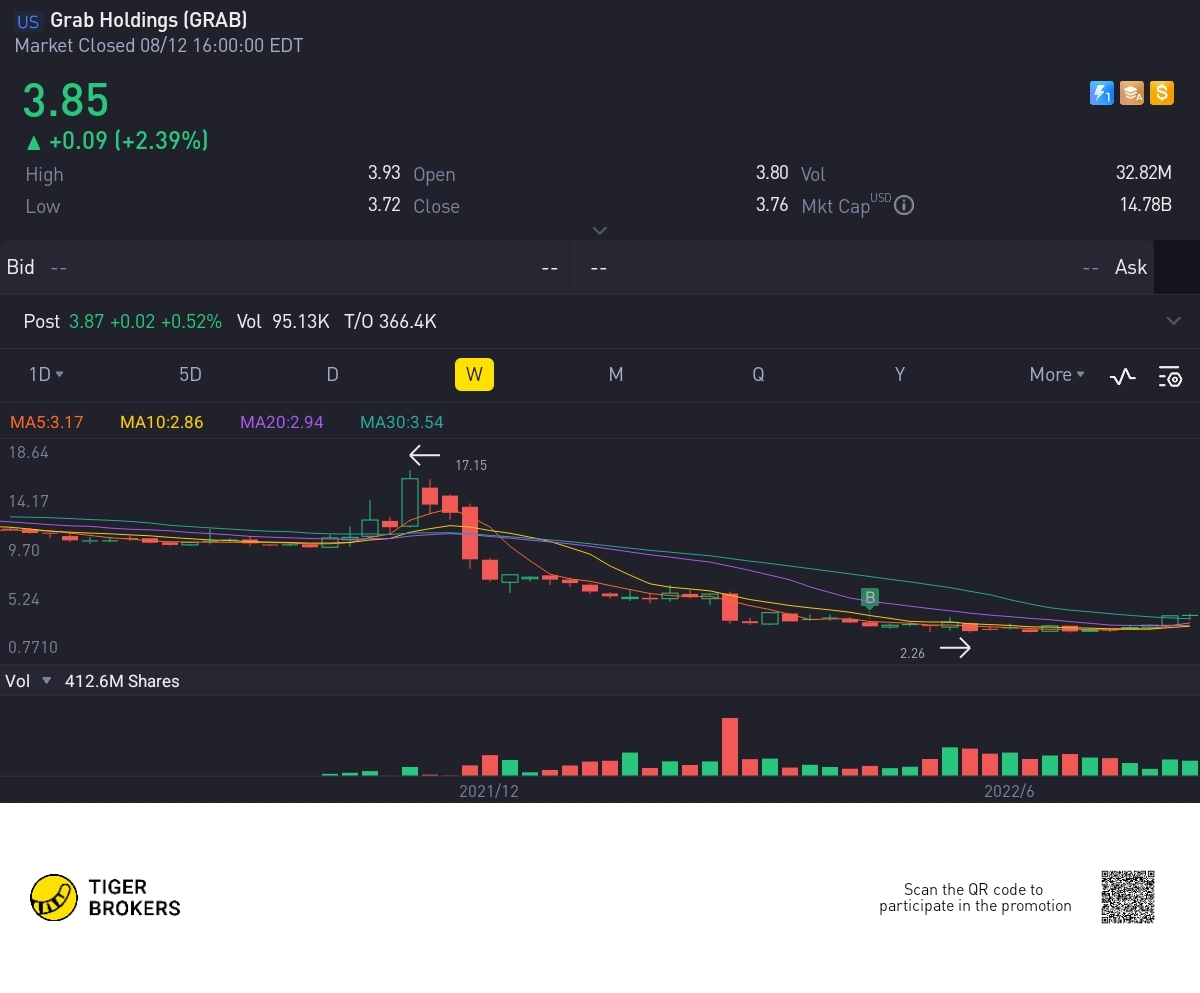This screenshot has height=993, width=1200.
Task: Tap the 2022/6 date axis label
Action: (1009, 791)
